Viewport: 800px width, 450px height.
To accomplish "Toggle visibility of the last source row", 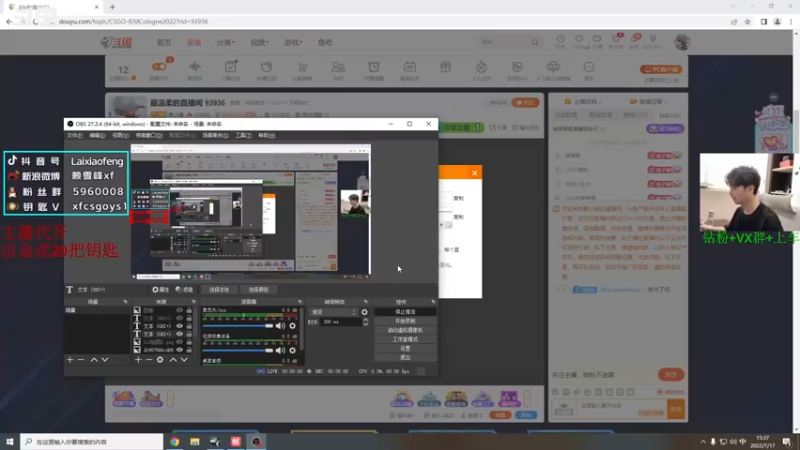I will click(179, 350).
